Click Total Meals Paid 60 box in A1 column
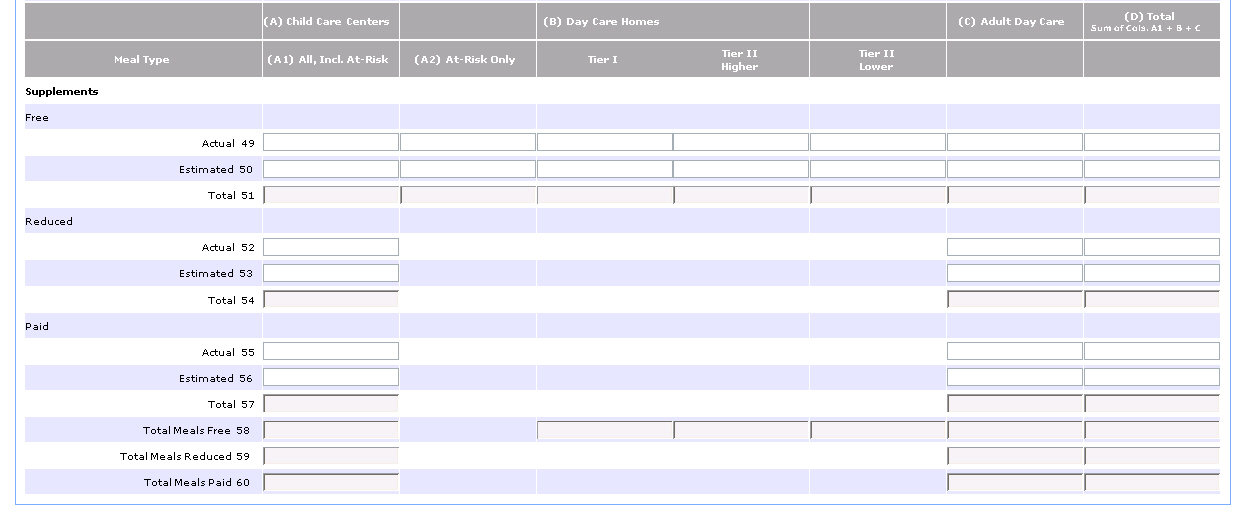This screenshot has width=1255, height=523. tap(331, 483)
